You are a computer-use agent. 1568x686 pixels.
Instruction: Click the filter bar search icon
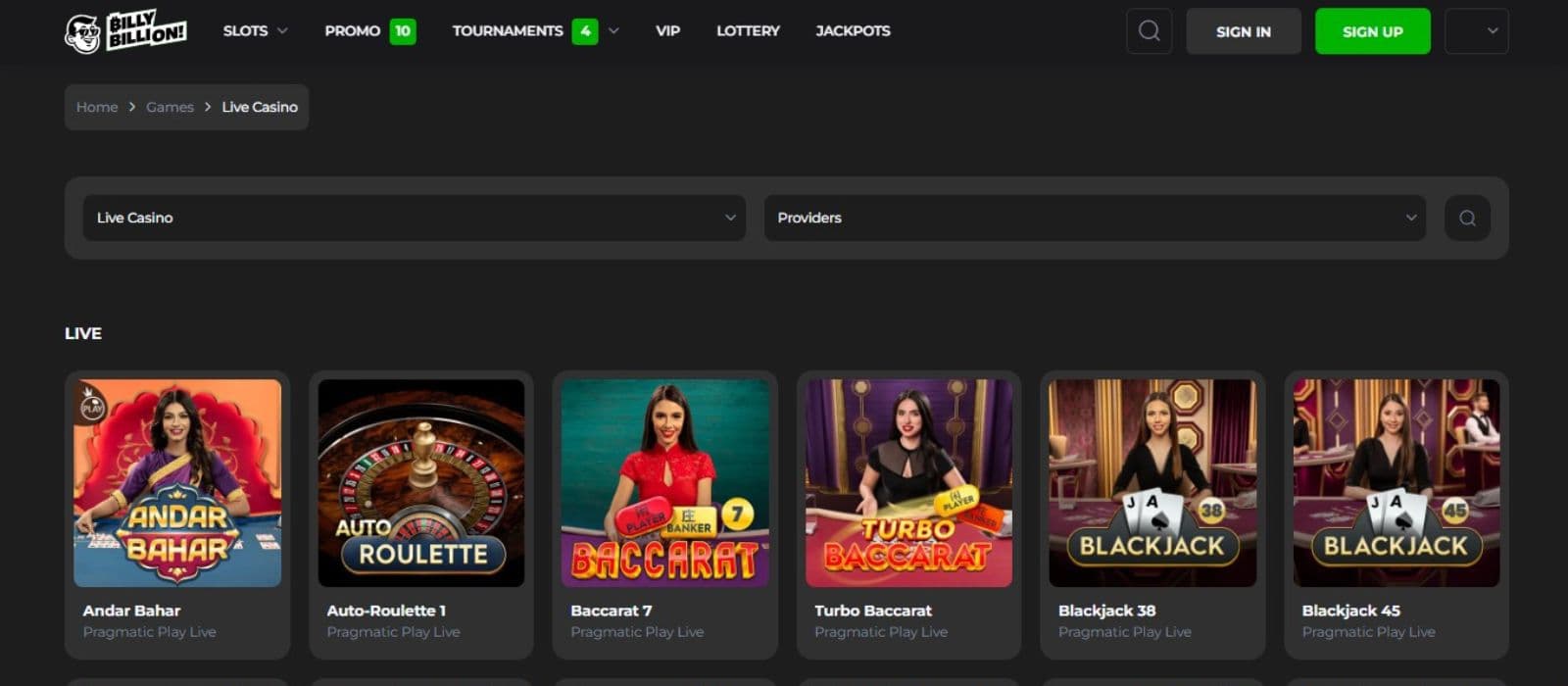(x=1467, y=218)
